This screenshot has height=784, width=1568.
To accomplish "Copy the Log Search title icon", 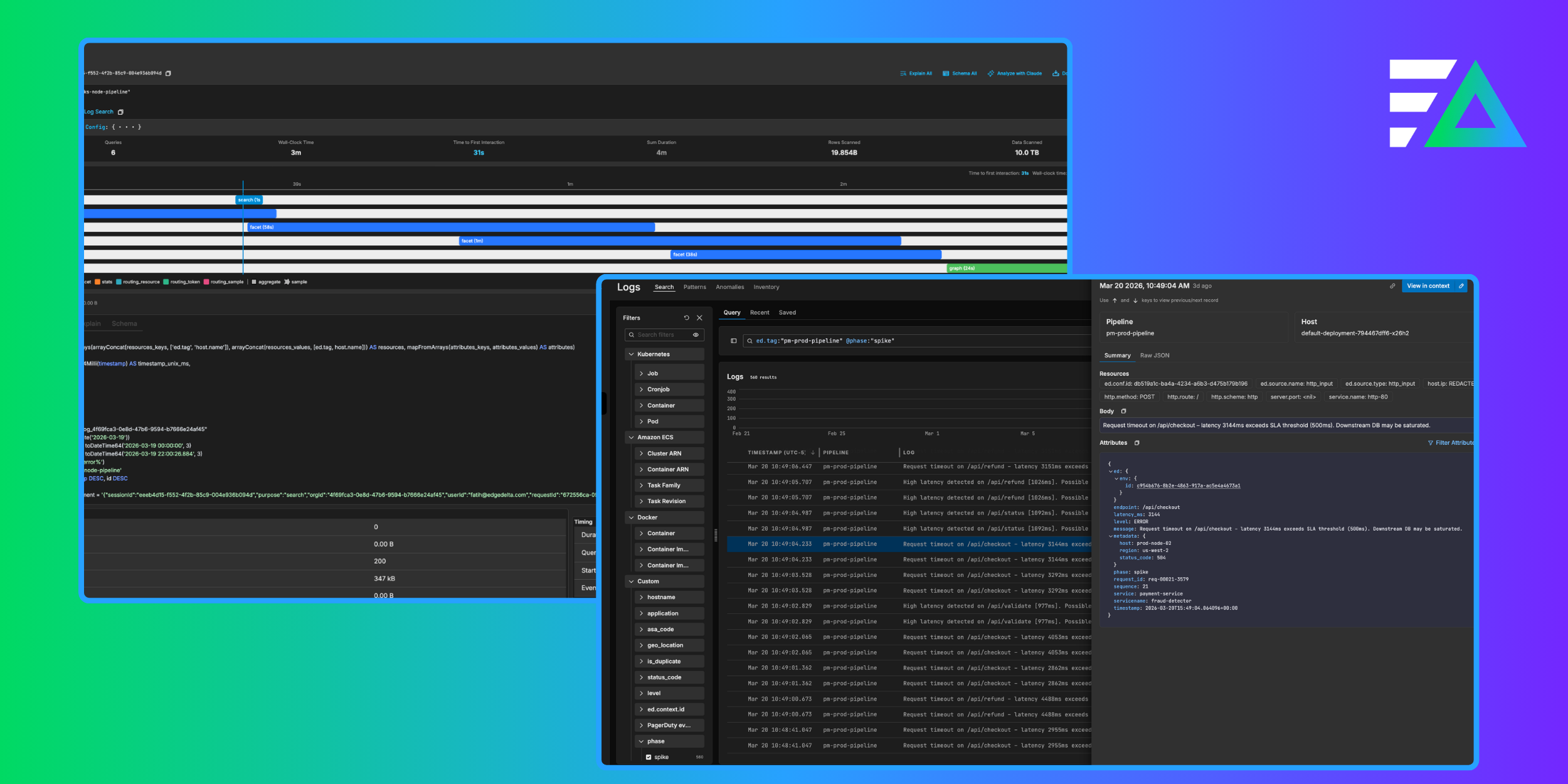I will pyautogui.click(x=121, y=112).
